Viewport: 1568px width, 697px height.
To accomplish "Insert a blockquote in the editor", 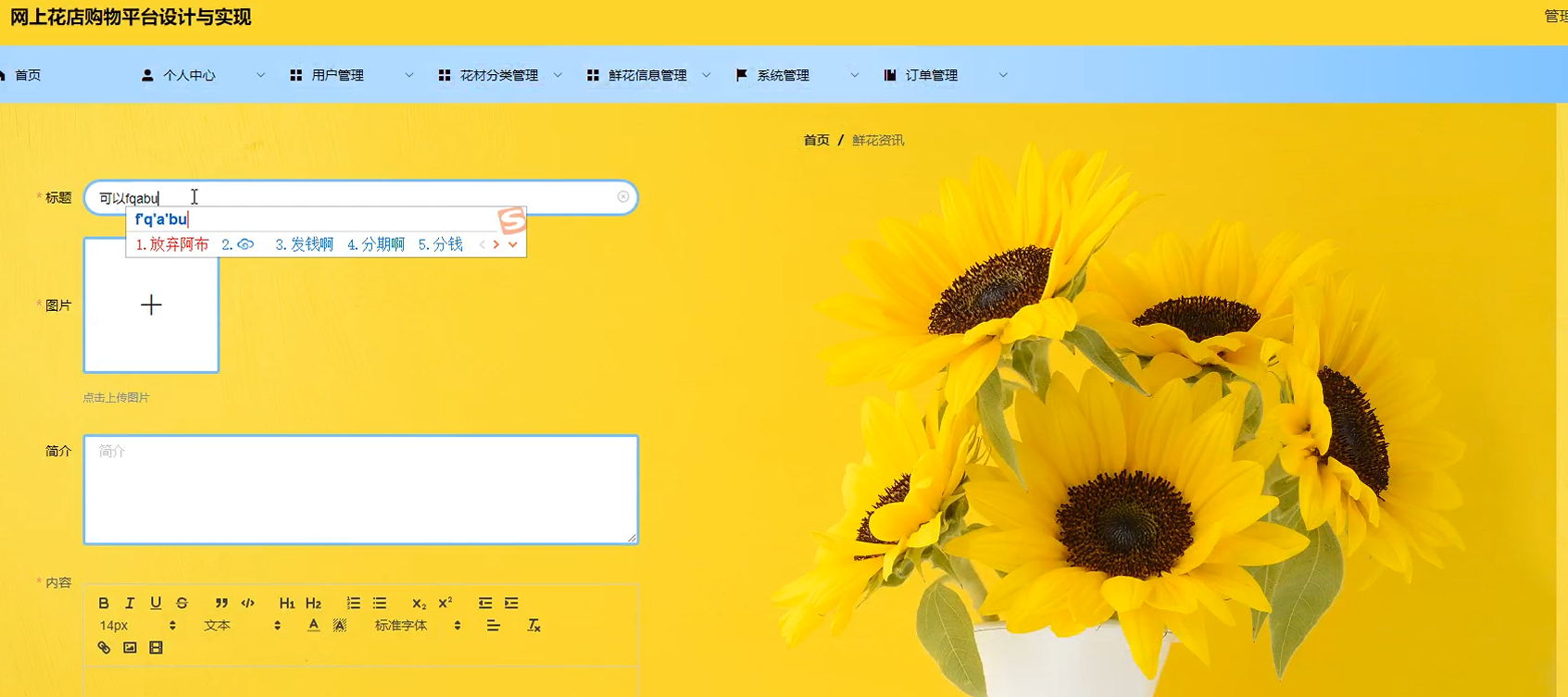I will pyautogui.click(x=221, y=603).
